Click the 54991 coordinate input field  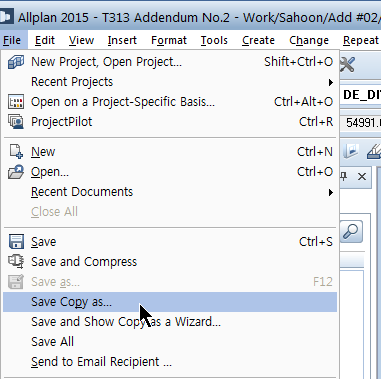point(361,123)
